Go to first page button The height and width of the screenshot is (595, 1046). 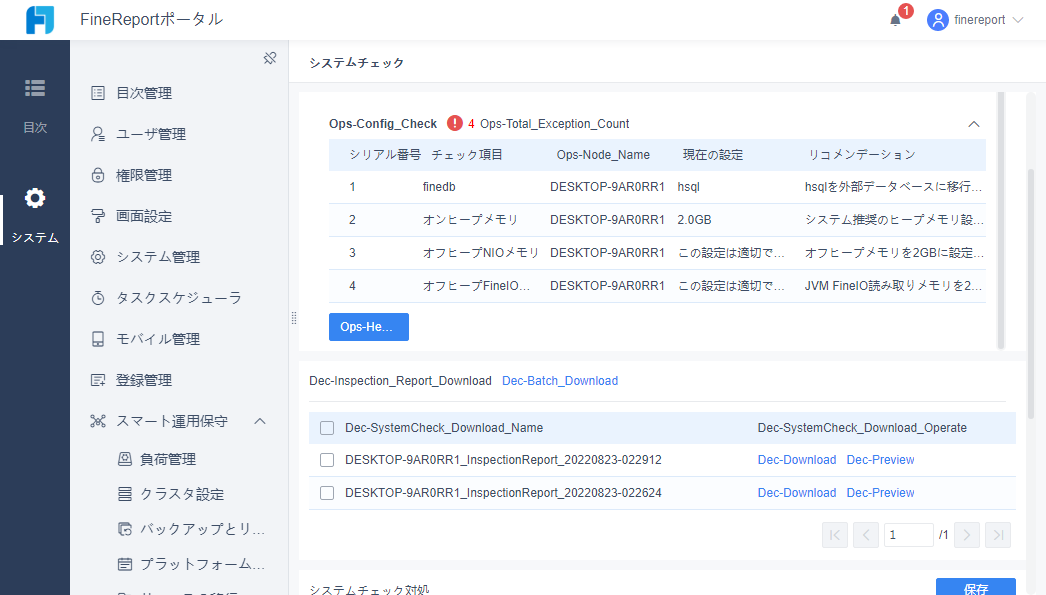coord(835,535)
